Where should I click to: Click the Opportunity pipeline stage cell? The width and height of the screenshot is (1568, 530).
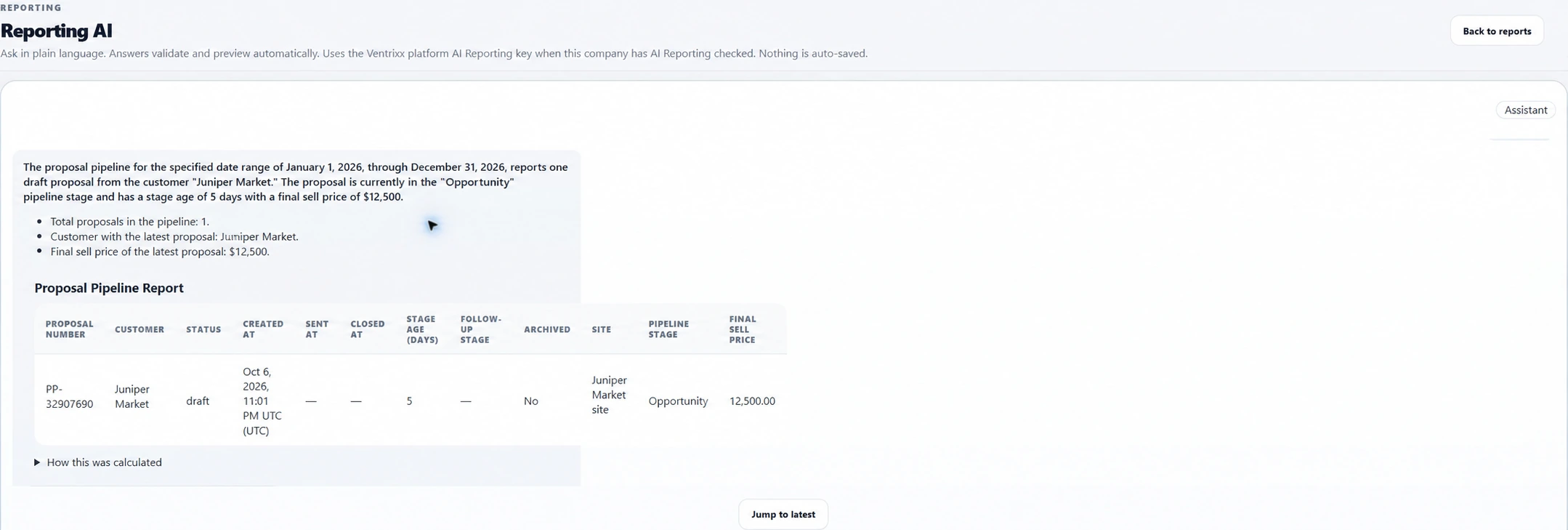tap(678, 401)
